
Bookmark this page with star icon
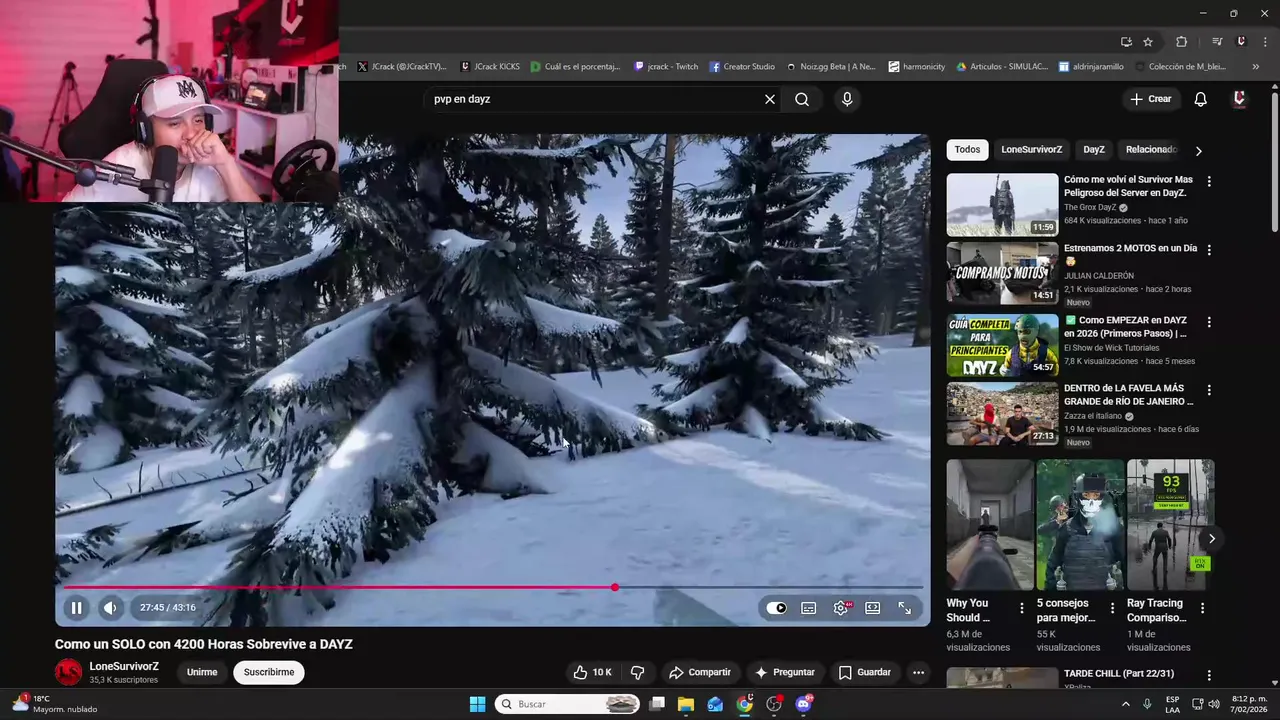click(1148, 42)
